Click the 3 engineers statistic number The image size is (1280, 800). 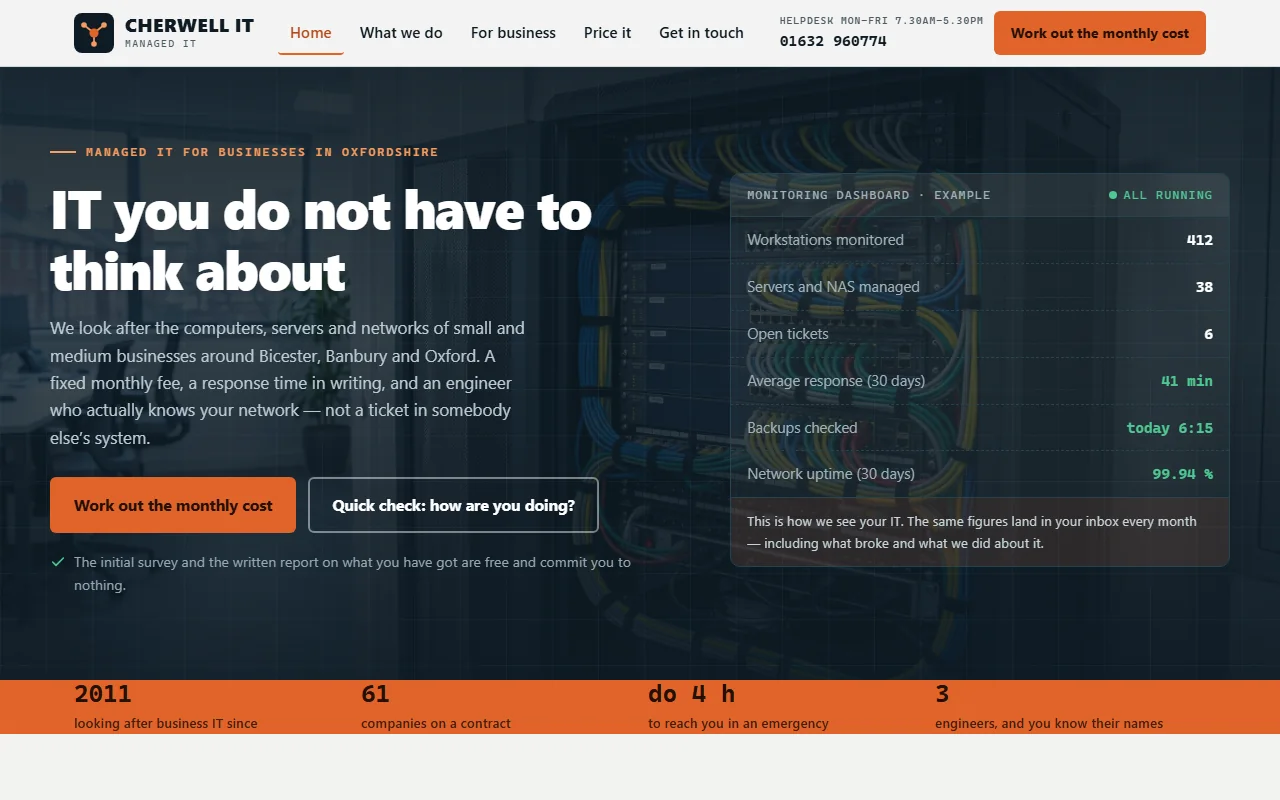coord(942,693)
